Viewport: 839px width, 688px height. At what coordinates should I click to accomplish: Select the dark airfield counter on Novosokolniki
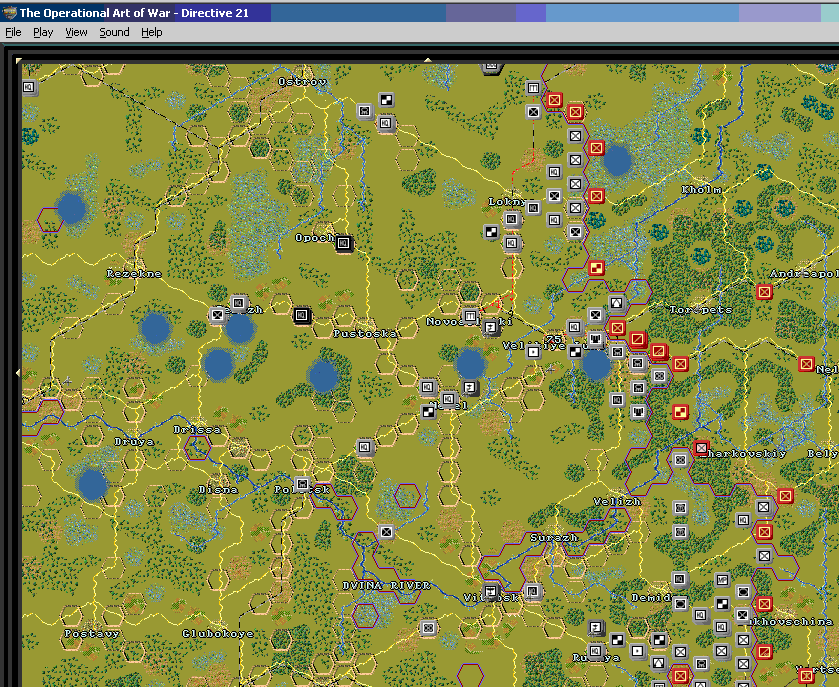(491, 327)
